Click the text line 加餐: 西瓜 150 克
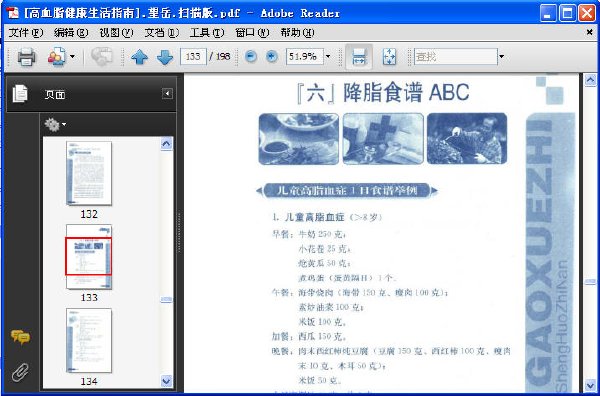Viewport: 600px width, 396px height. click(309, 337)
